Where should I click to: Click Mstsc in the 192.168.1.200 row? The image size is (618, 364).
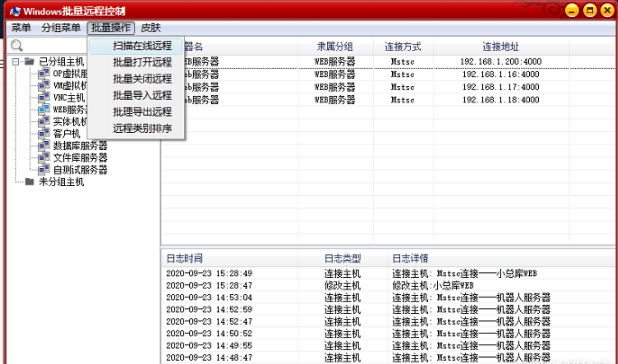click(402, 61)
